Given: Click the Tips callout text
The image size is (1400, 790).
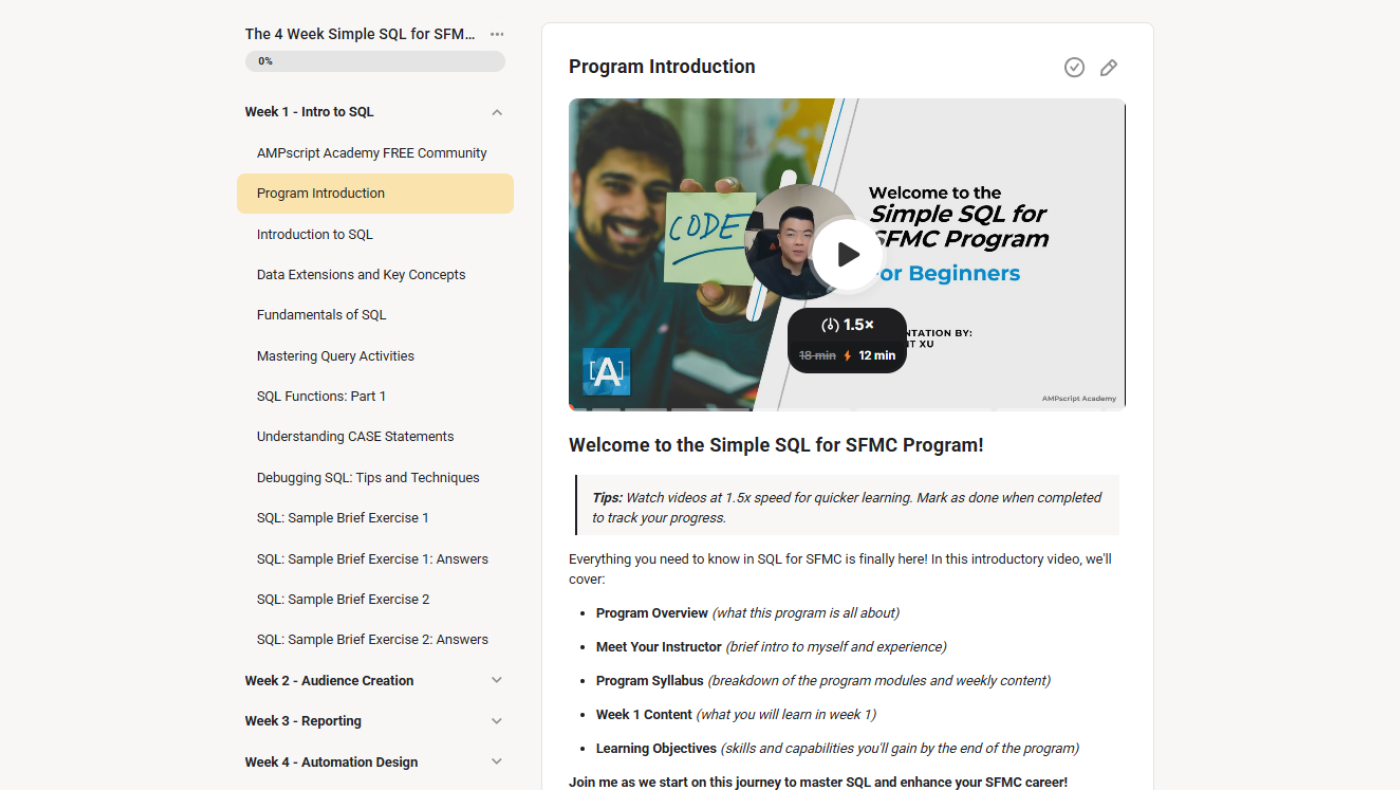Looking at the screenshot, I should [847, 506].
